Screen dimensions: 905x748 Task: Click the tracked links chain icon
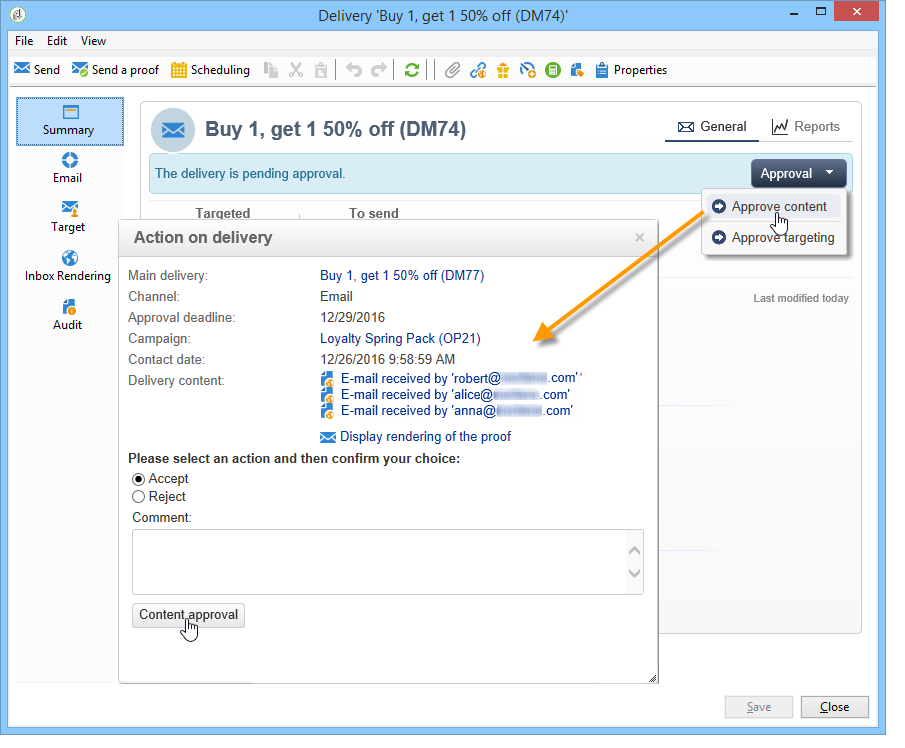478,70
